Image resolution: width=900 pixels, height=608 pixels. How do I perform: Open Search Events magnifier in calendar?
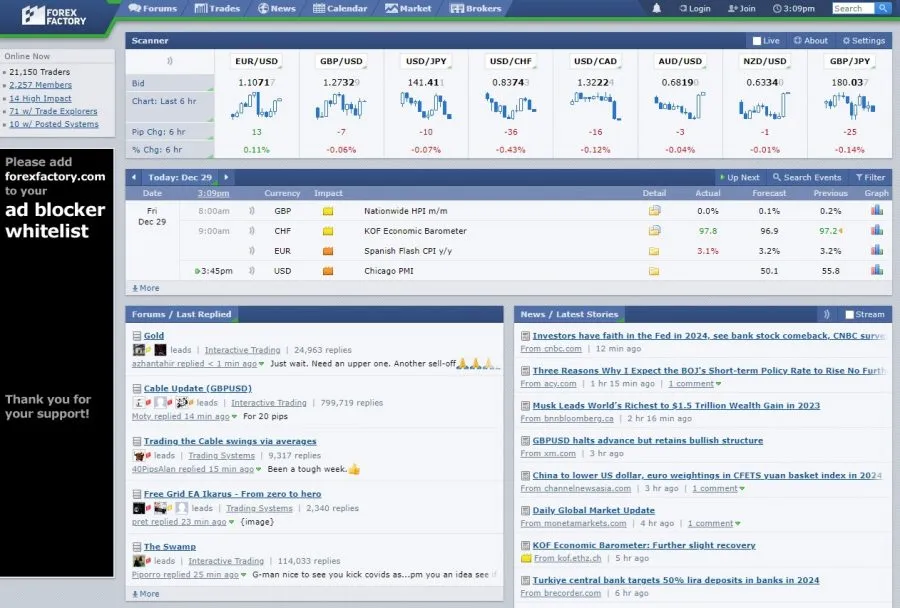[x=806, y=177]
